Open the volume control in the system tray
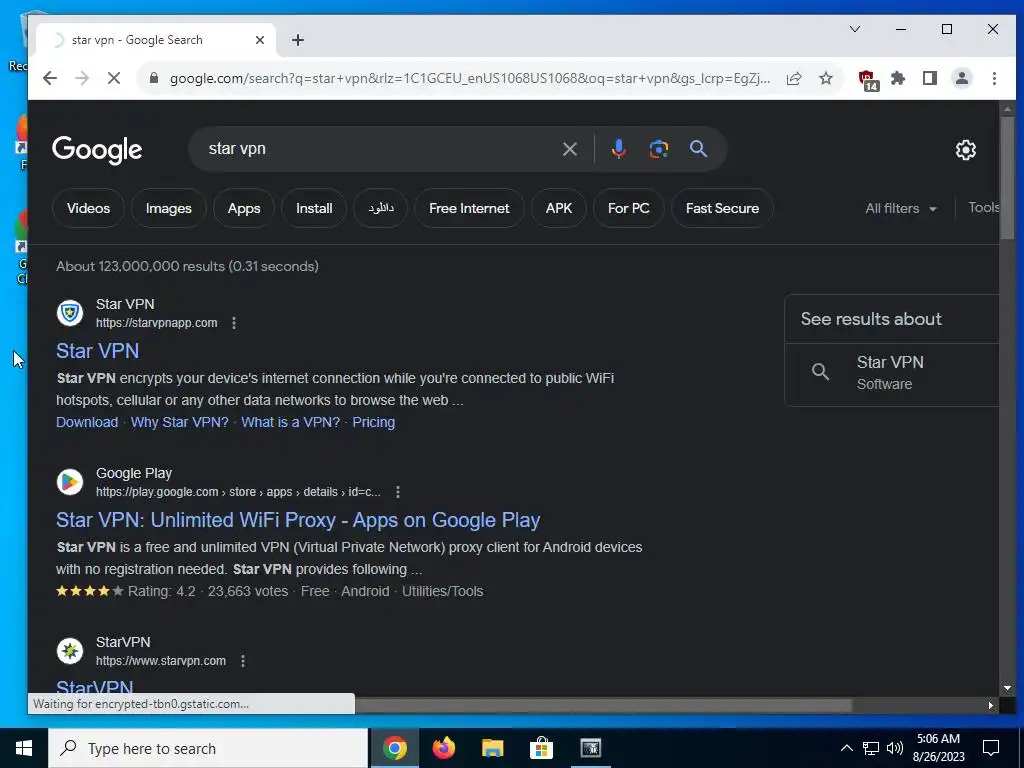The height and width of the screenshot is (768, 1024). (x=895, y=748)
